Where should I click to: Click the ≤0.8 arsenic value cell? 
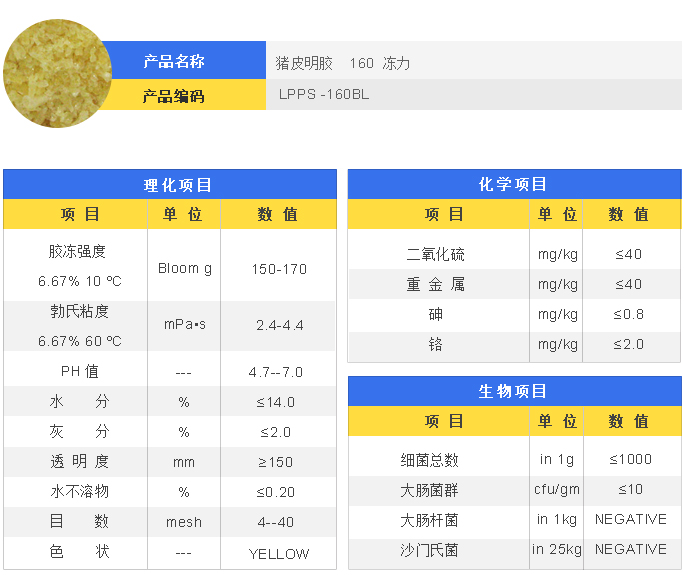tap(630, 315)
